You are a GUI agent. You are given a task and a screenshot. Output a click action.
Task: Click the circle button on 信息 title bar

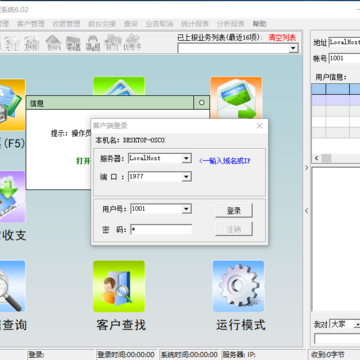201,103
